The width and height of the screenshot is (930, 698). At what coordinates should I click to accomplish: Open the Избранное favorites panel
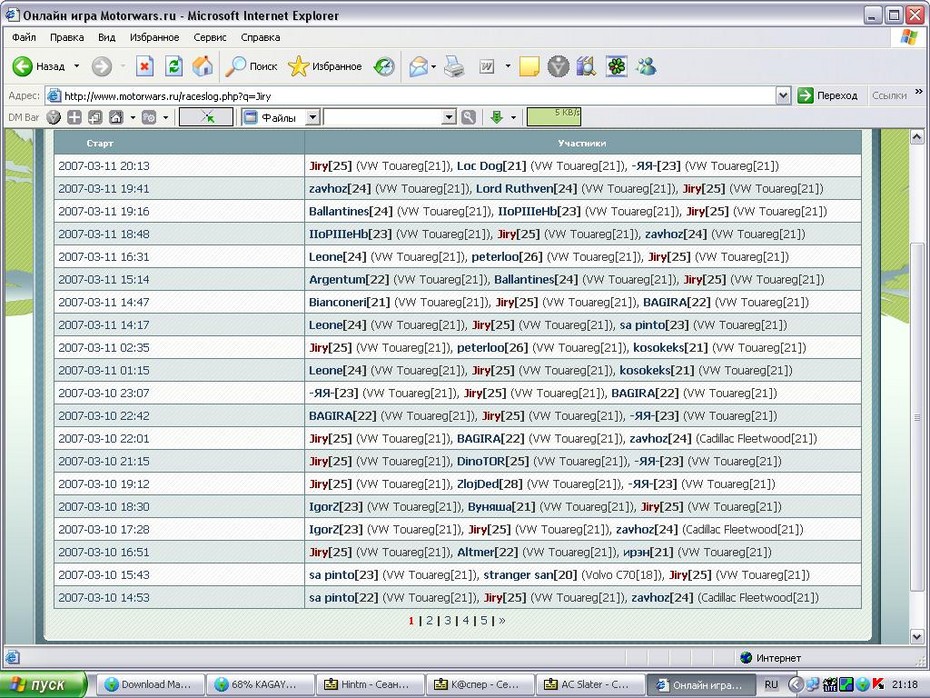pos(325,67)
